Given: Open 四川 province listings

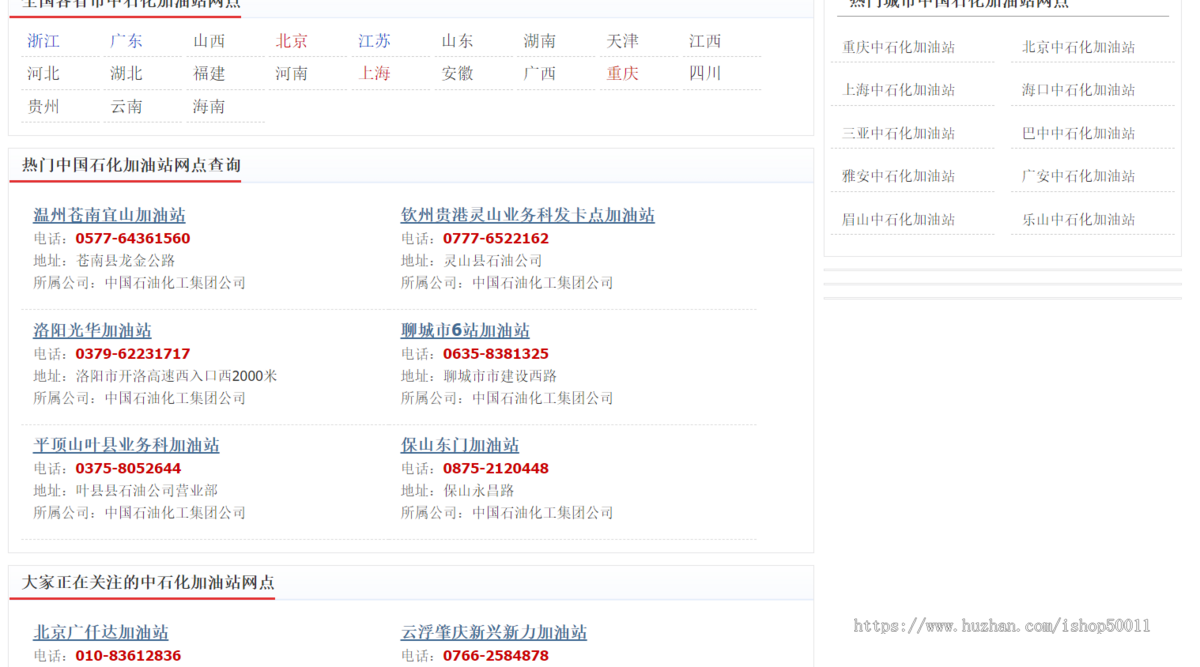Looking at the screenshot, I should [x=705, y=73].
